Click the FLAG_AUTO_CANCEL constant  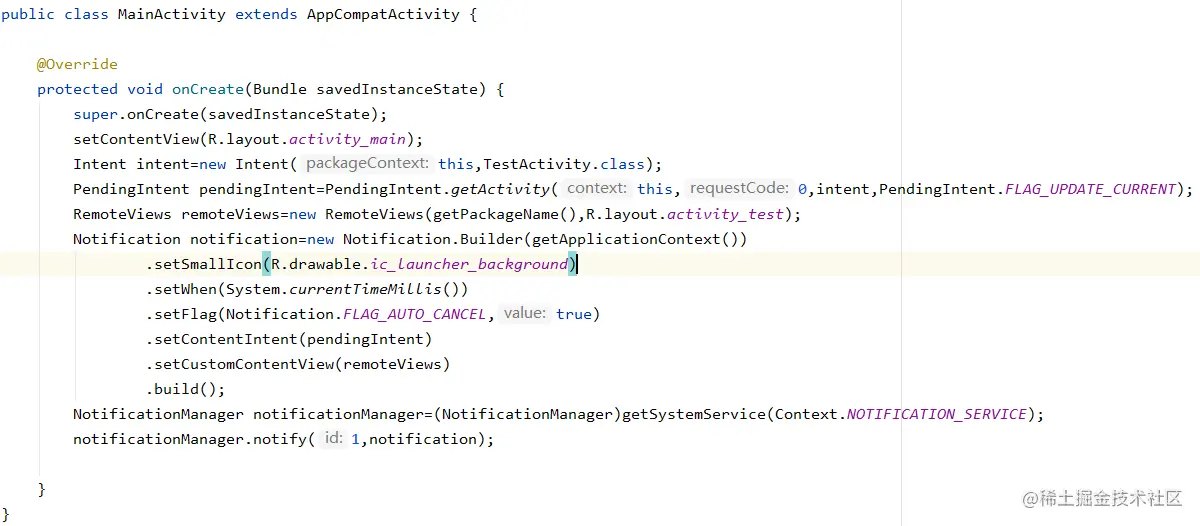click(x=415, y=314)
